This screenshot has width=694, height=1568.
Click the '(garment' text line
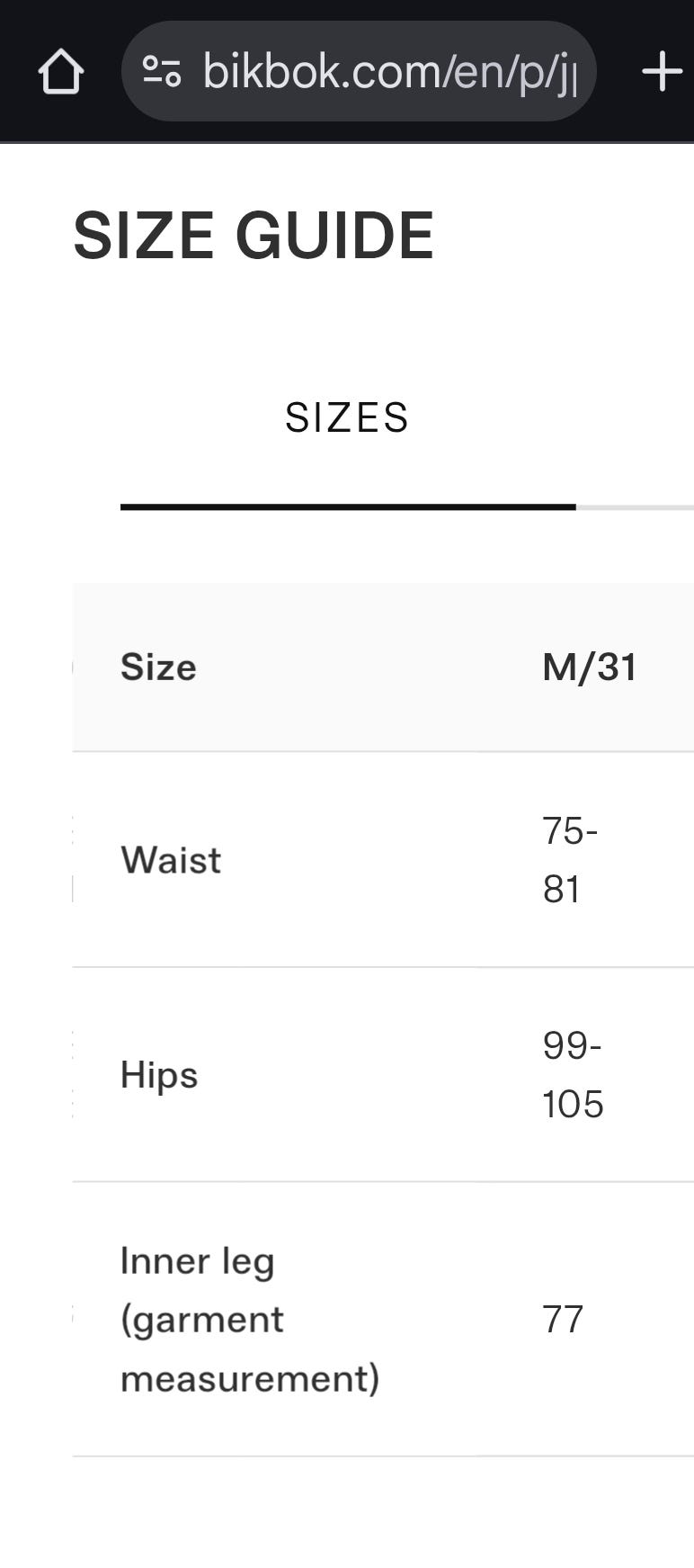point(202,1320)
